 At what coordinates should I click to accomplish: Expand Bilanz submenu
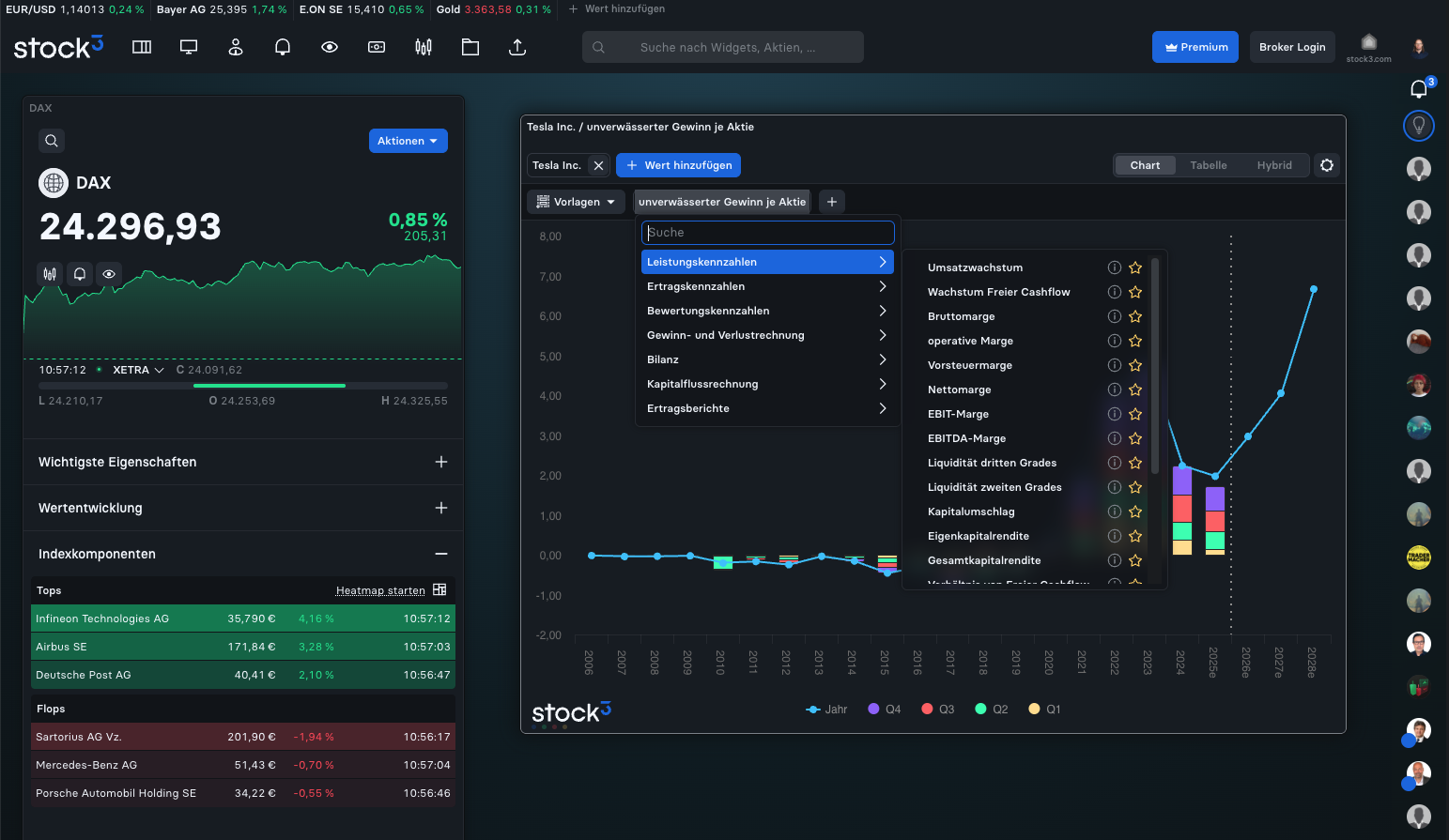(767, 359)
